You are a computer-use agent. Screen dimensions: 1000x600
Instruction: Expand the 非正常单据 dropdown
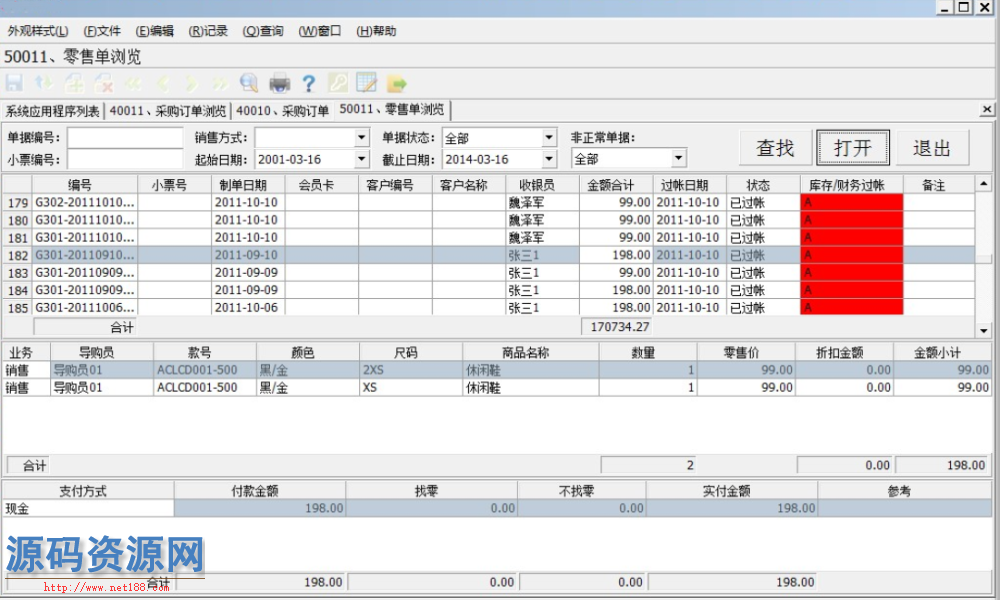(x=679, y=157)
